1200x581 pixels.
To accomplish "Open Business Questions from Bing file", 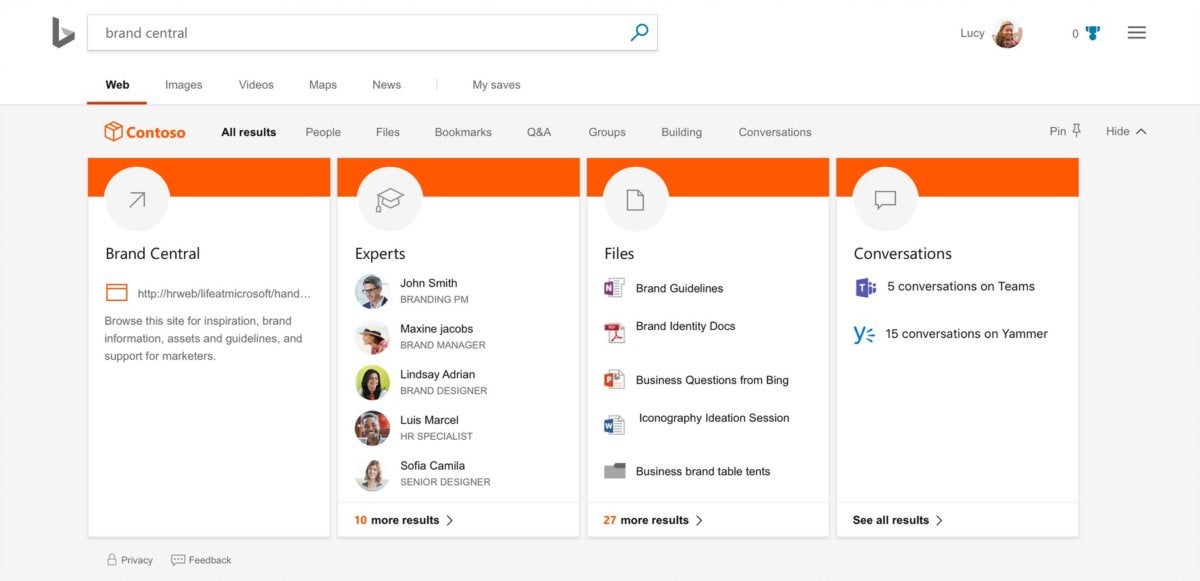I will [x=712, y=380].
